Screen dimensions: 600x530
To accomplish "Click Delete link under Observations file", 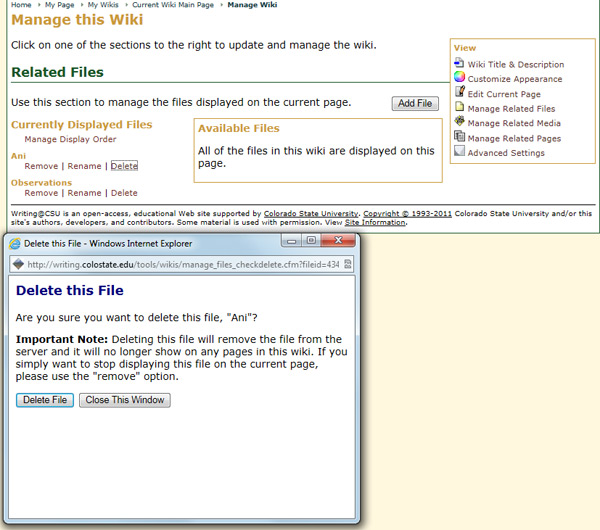I will [124, 193].
